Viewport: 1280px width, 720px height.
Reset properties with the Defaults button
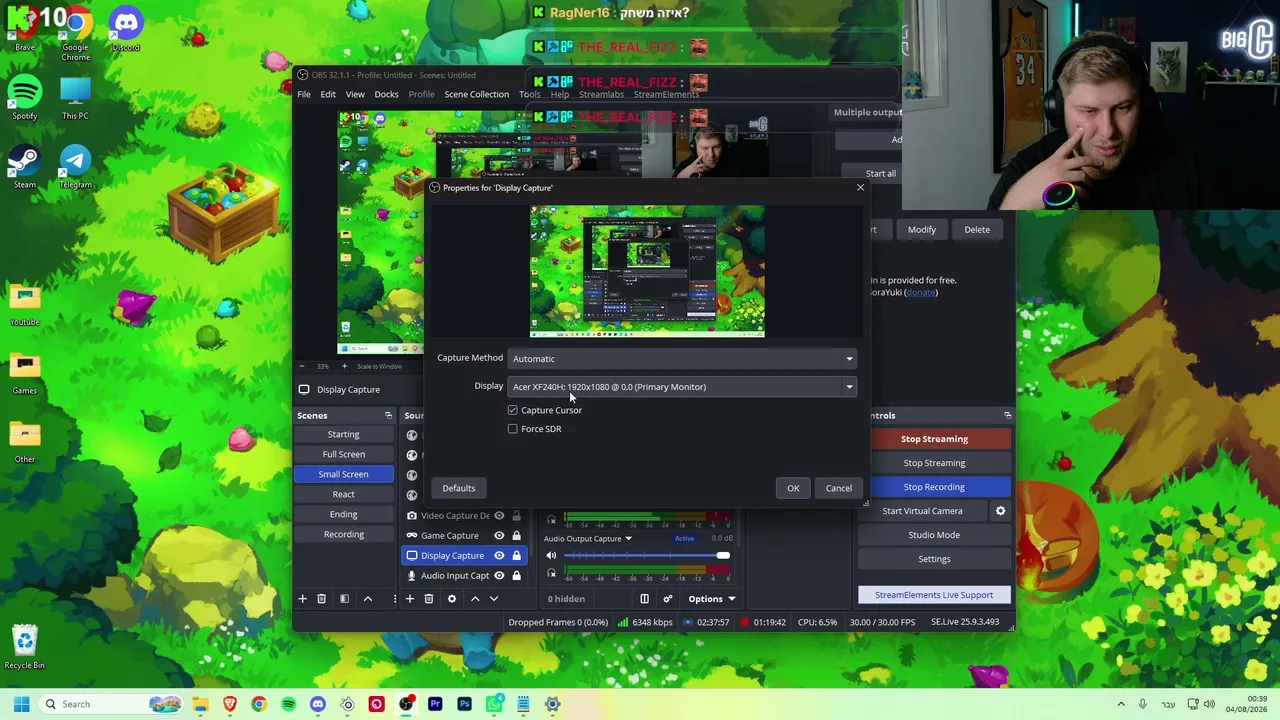tap(459, 488)
